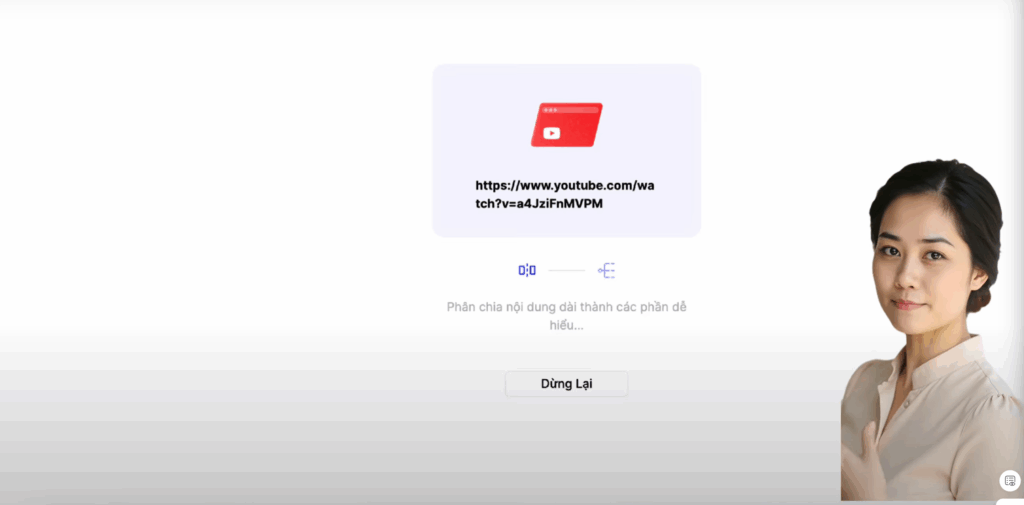Click the presenter video overlay
Image resolution: width=1024 pixels, height=505 pixels.
932,330
